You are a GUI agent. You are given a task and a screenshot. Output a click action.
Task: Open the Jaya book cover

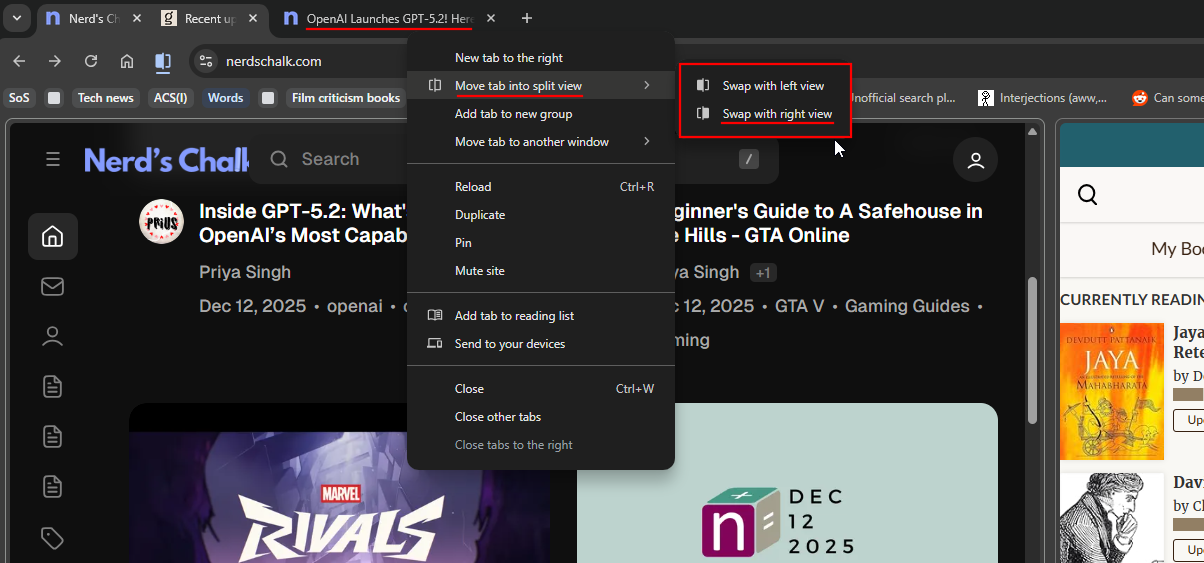[1112, 391]
